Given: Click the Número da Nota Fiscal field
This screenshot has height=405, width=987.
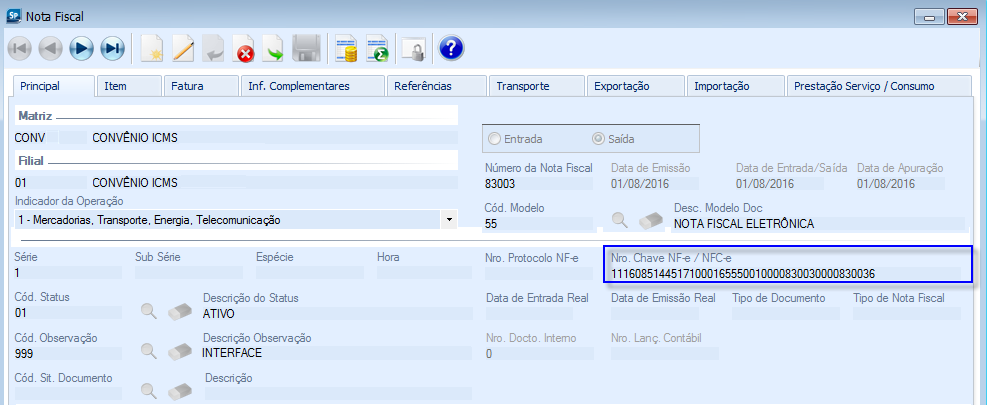Looking at the screenshot, I should click(x=540, y=184).
